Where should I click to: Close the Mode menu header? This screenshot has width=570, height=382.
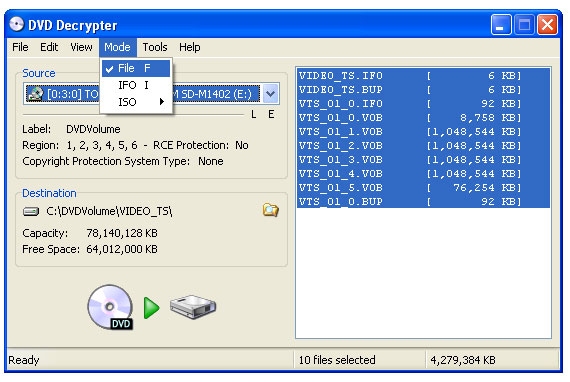(117, 47)
